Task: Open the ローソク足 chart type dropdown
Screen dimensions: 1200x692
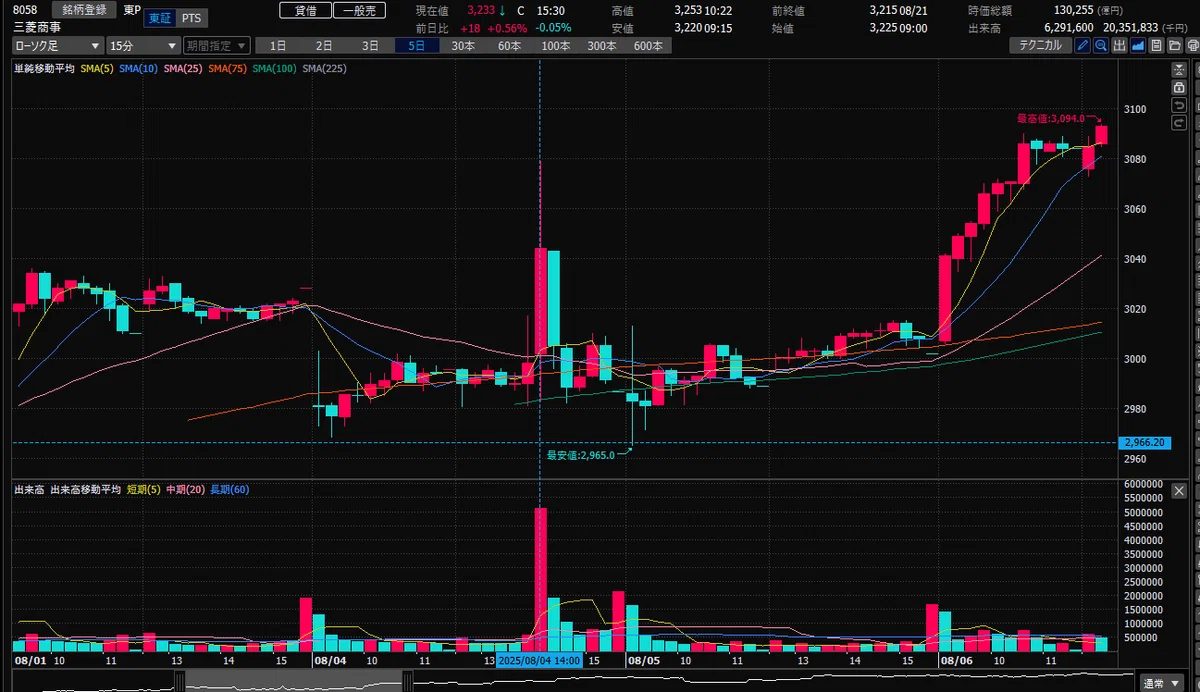Action: point(57,46)
